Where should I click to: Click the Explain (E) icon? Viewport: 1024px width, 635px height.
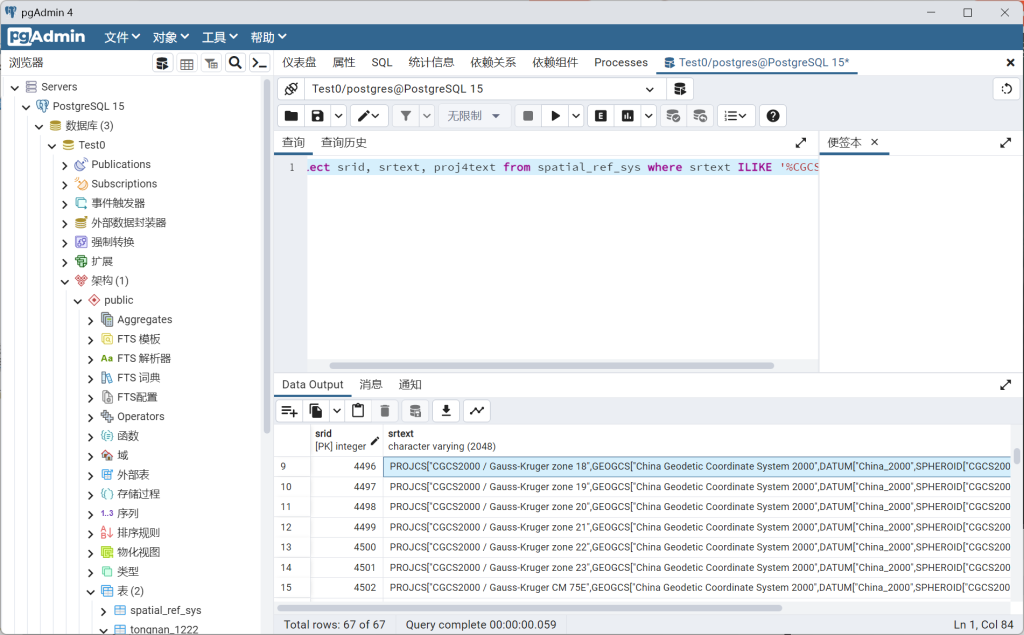coord(601,116)
